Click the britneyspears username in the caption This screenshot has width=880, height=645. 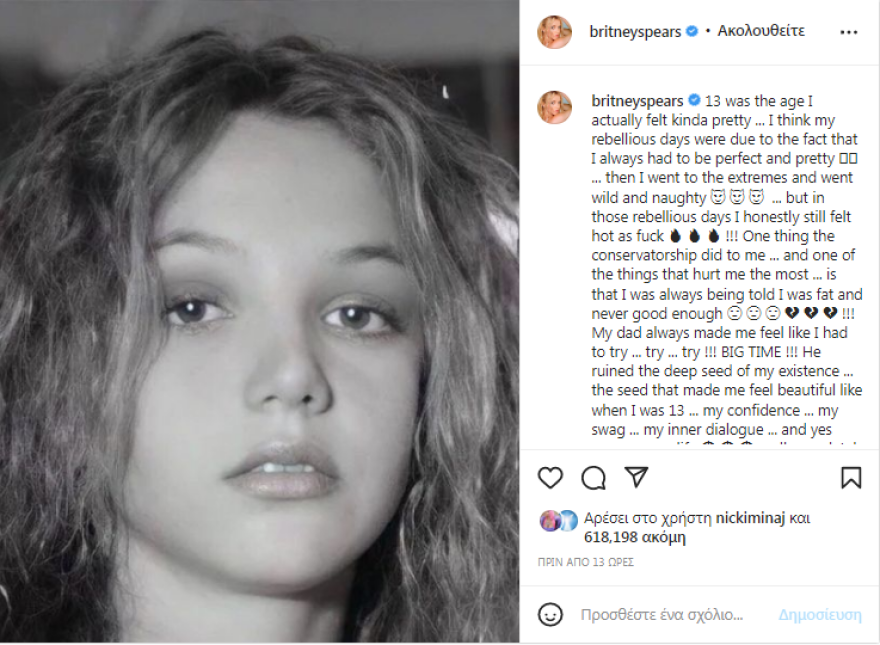coord(637,100)
